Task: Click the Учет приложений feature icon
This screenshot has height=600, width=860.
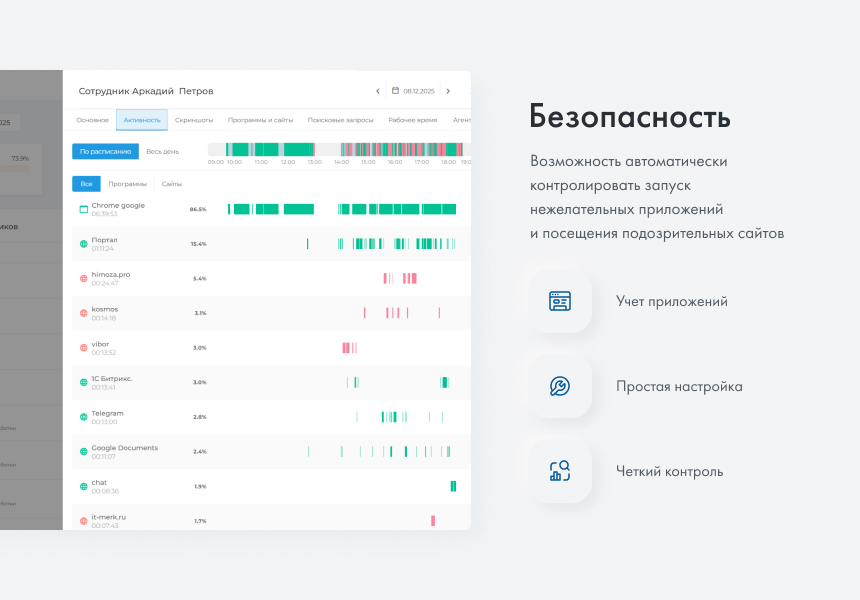Action: point(560,301)
